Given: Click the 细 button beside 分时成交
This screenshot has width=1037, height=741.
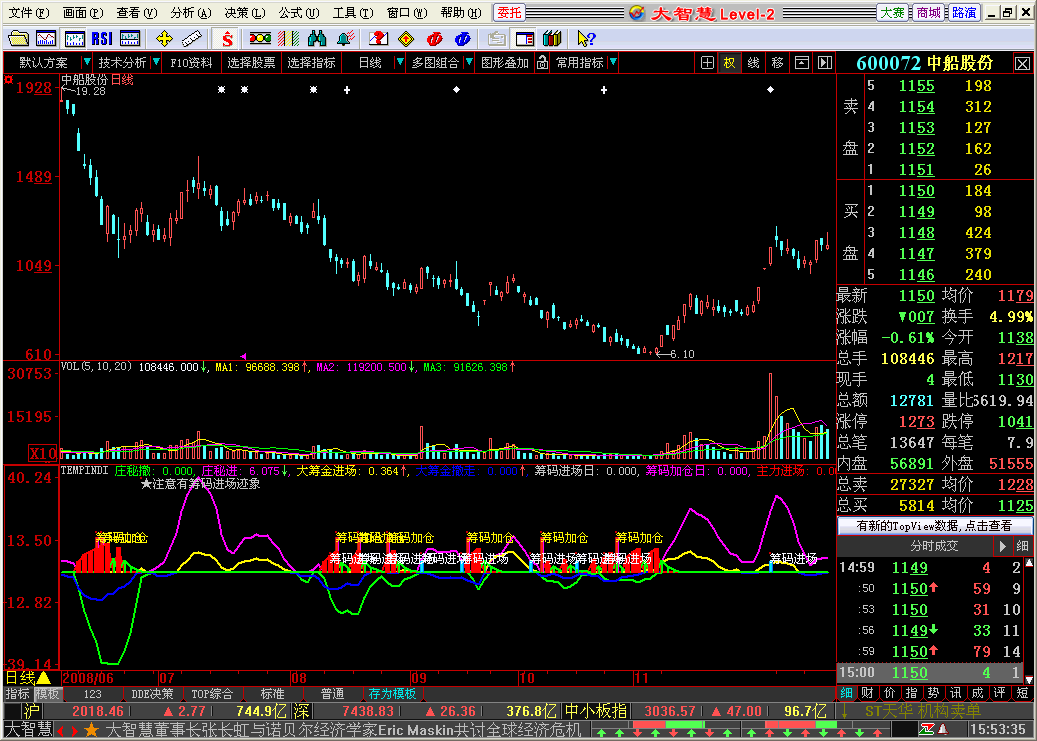Looking at the screenshot, I should click(1022, 546).
